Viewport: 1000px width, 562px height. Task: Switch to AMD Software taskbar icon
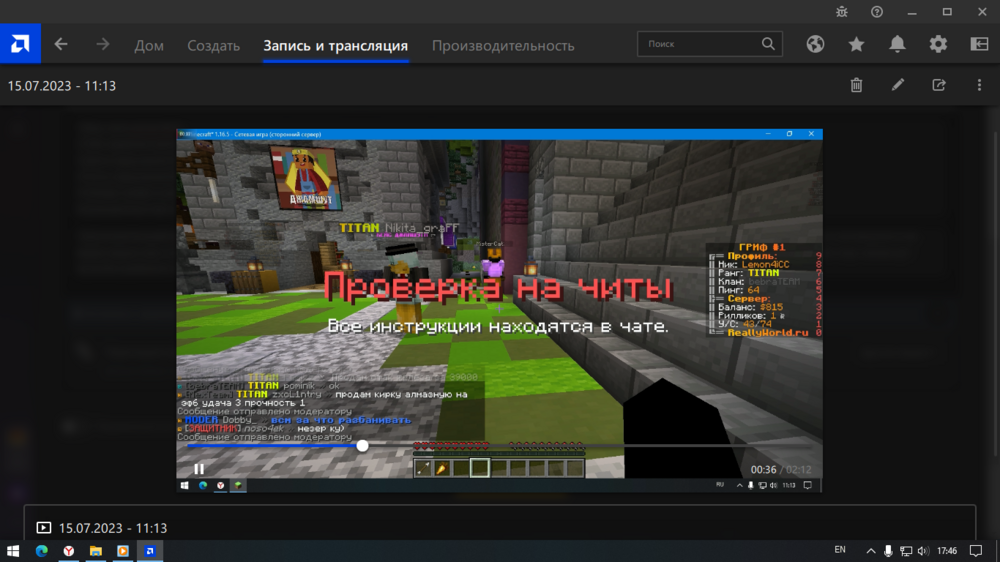[150, 551]
